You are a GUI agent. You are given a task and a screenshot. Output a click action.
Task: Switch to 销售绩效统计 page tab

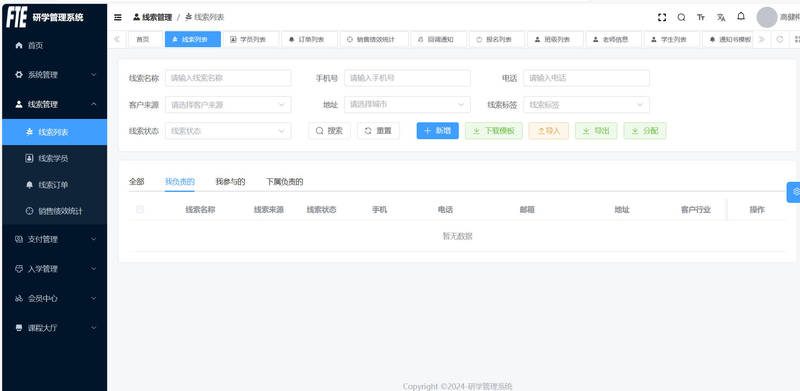(374, 39)
